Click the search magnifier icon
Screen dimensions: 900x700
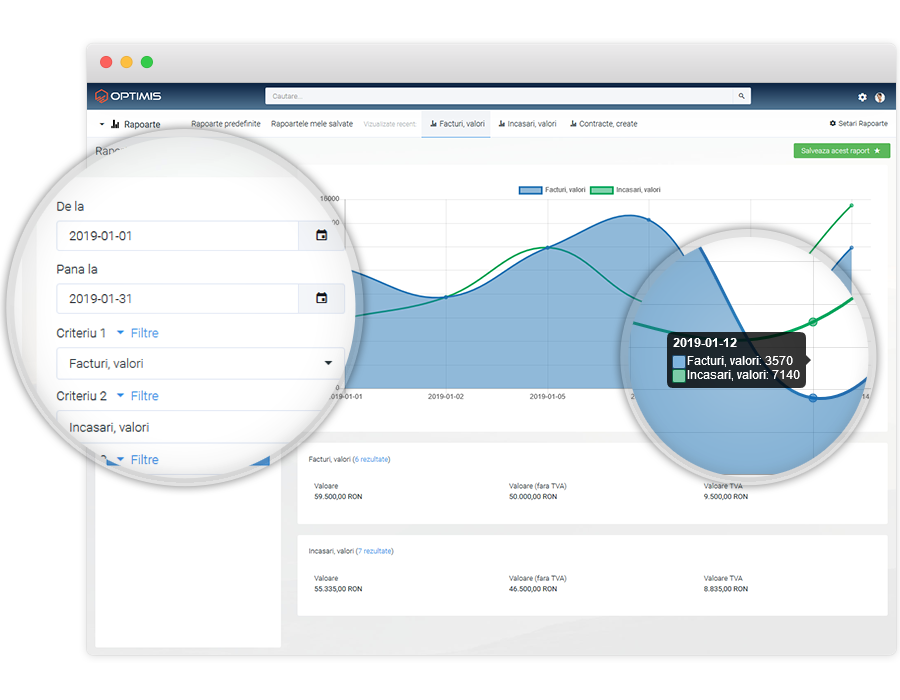pos(741,97)
